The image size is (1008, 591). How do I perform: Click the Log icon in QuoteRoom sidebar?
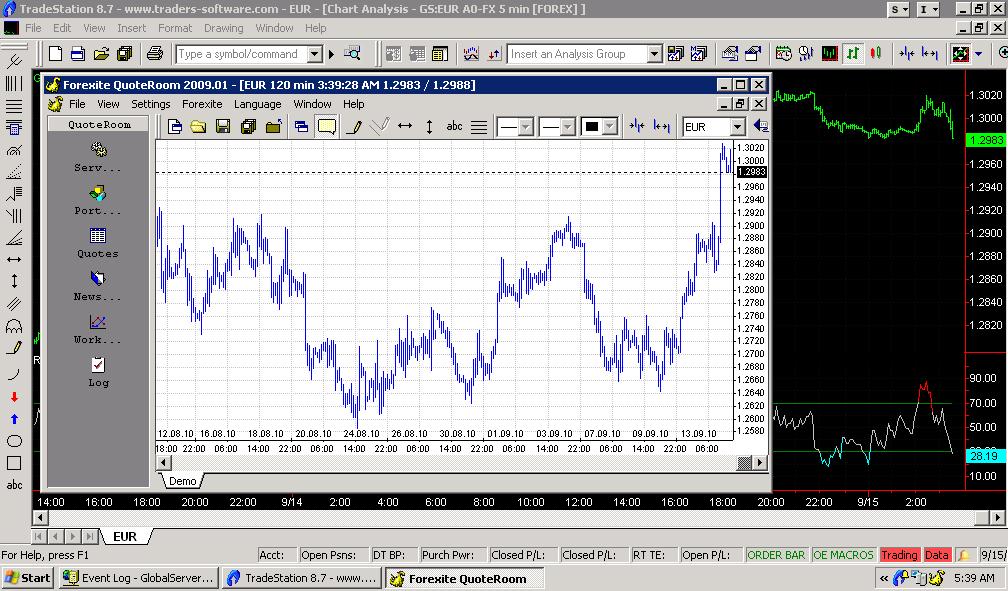click(97, 371)
